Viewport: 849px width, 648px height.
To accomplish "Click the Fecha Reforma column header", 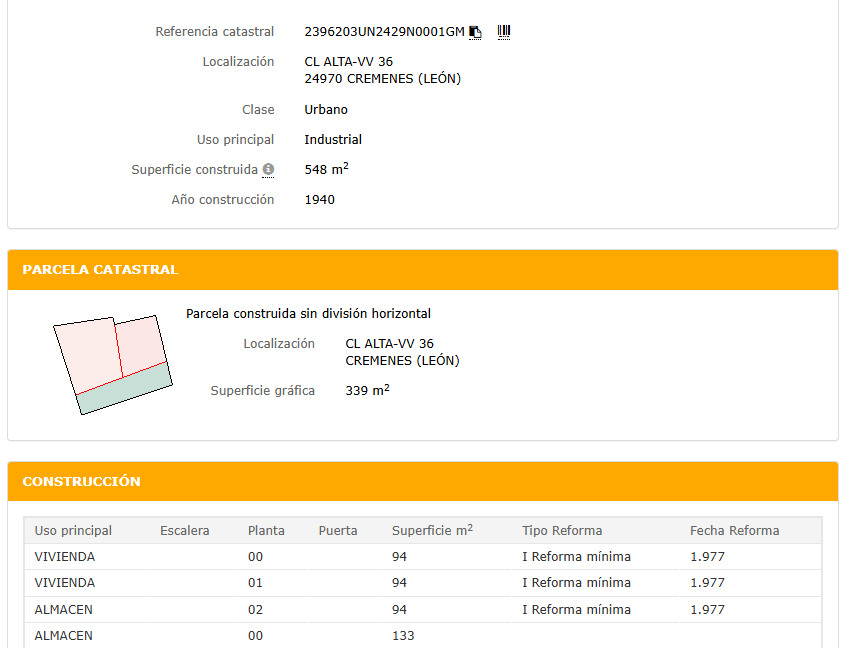I will coord(734,531).
